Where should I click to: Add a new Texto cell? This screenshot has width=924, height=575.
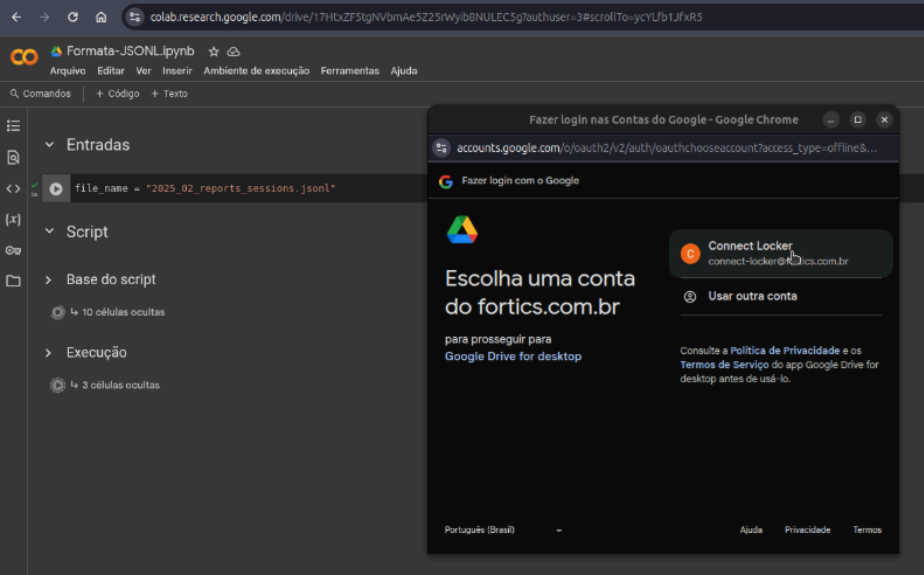point(169,94)
